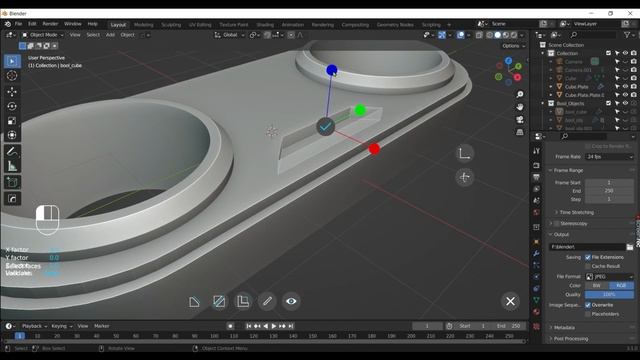This screenshot has height=360, width=640.
Task: Open File Format JPEG dropdown
Action: (609, 277)
